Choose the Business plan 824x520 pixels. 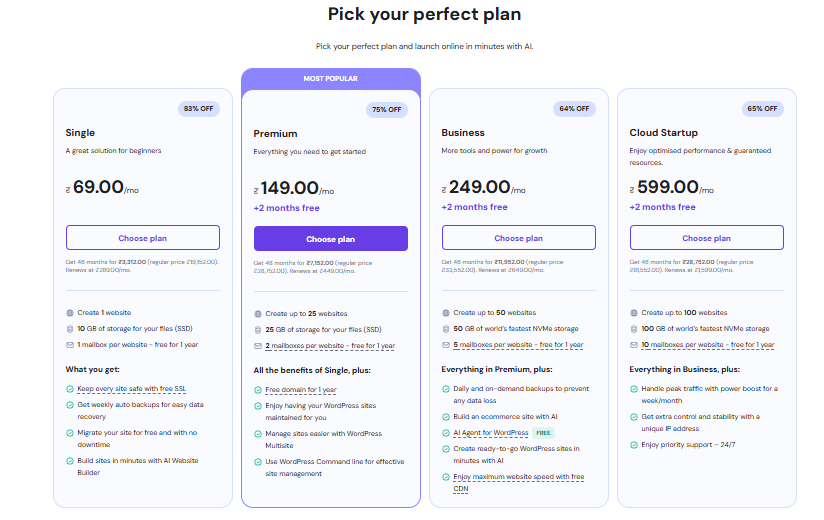[x=519, y=238]
